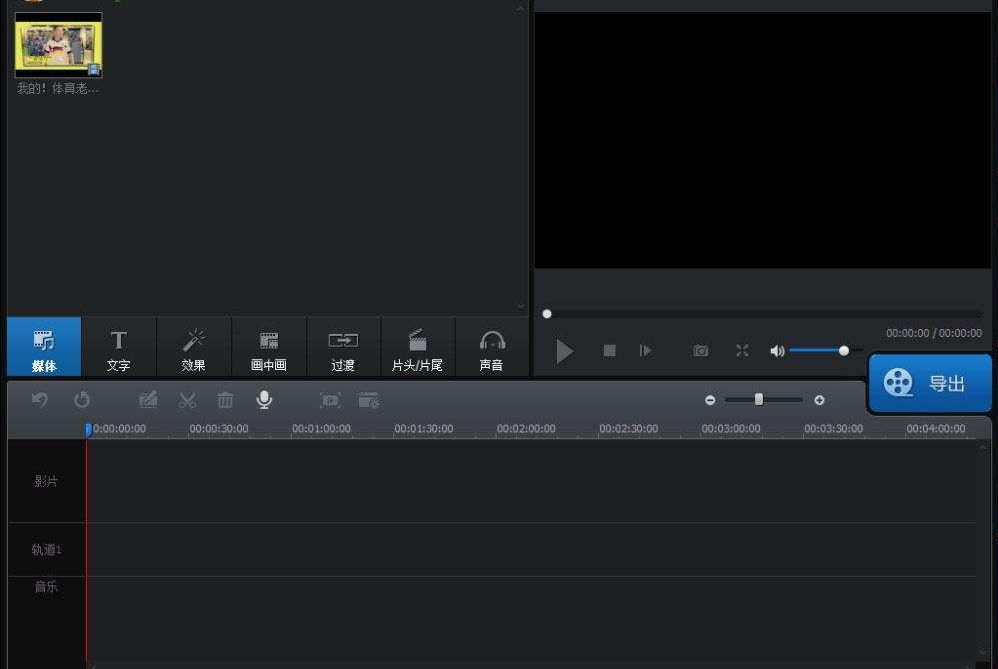This screenshot has width=998, height=669.
Task: Switch to the 文字 text tab
Action: [118, 347]
